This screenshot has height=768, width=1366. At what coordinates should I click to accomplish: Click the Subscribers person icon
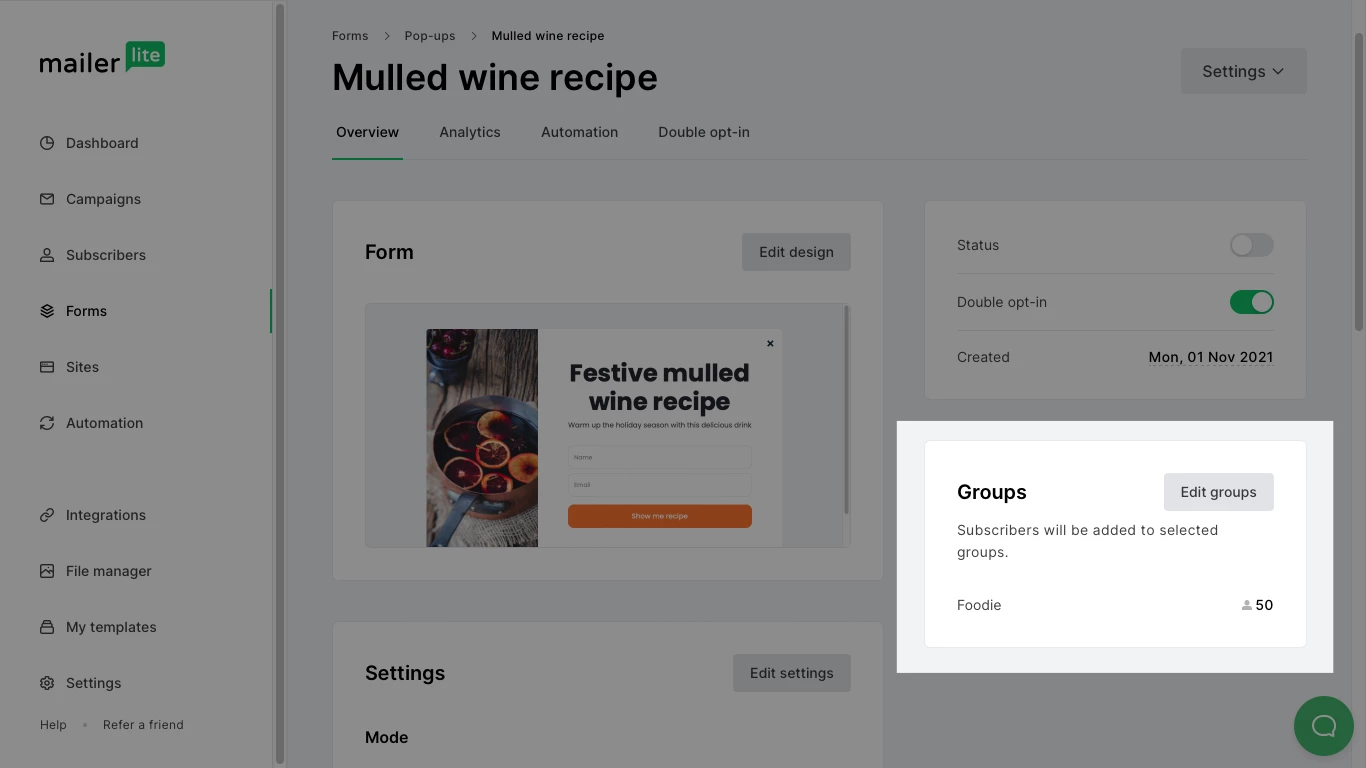47,255
